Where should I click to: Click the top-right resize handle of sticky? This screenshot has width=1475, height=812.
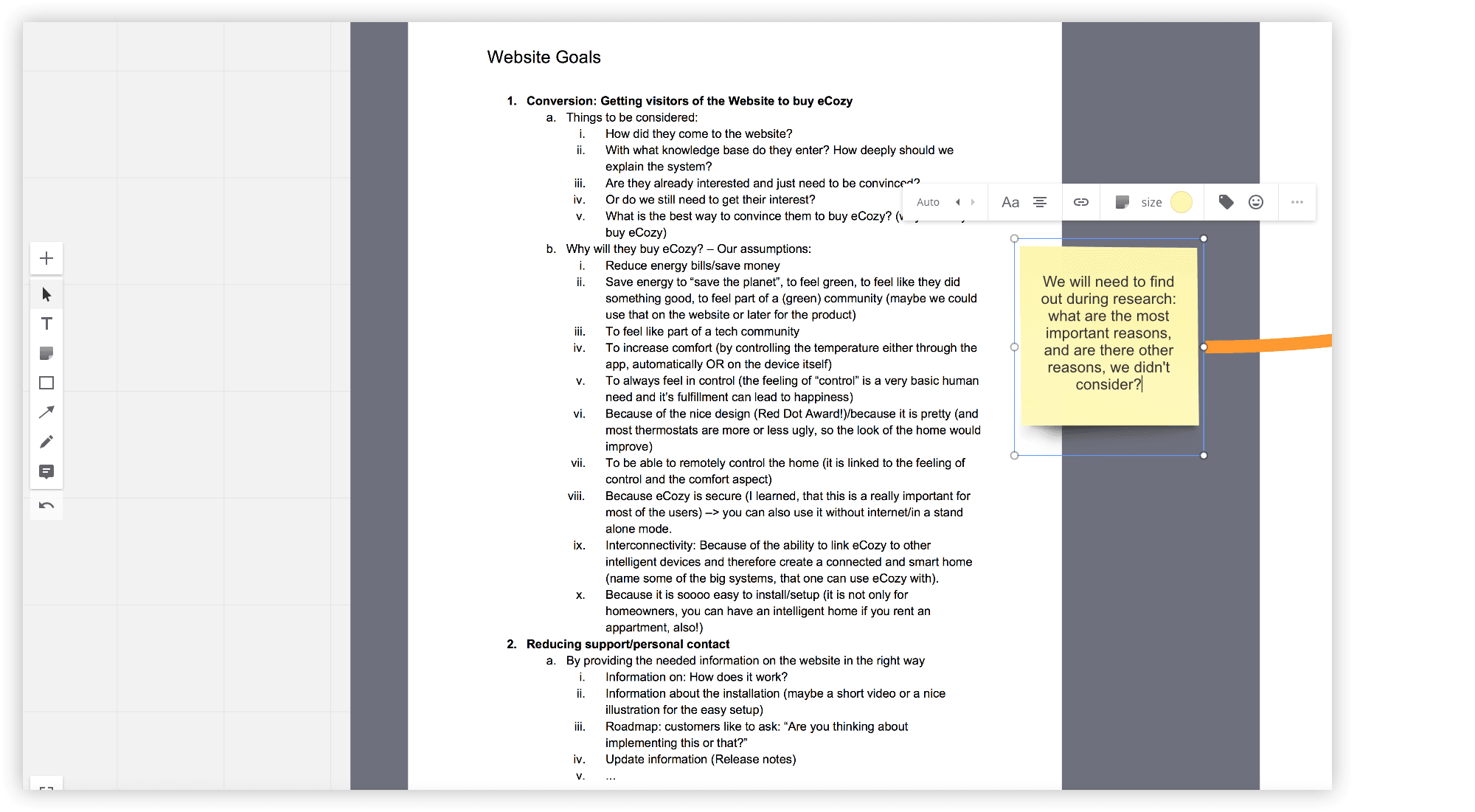1204,238
